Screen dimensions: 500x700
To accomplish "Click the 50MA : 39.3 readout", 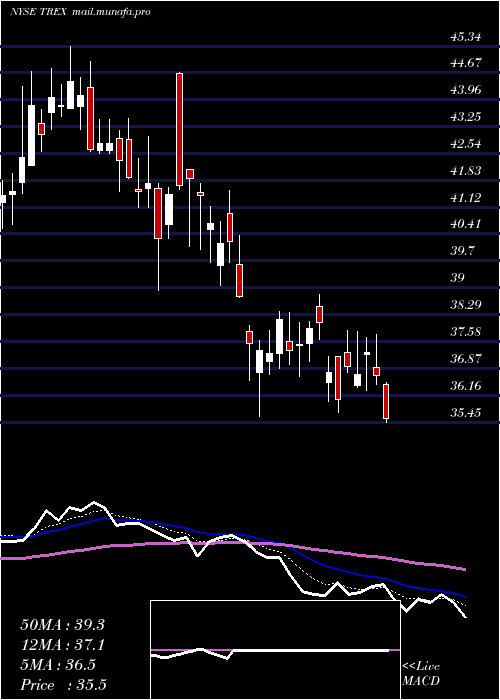I will [x=62, y=625].
